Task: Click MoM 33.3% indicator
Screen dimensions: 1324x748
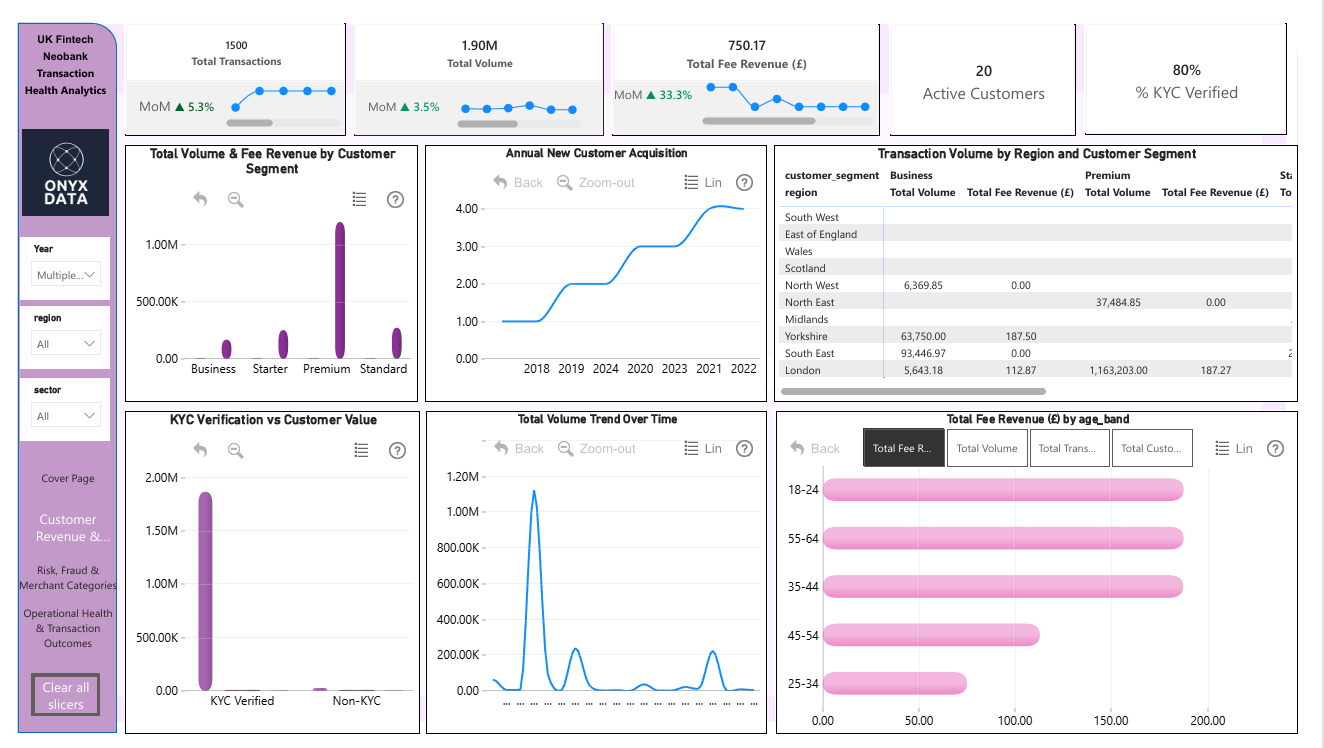Action: coord(651,95)
